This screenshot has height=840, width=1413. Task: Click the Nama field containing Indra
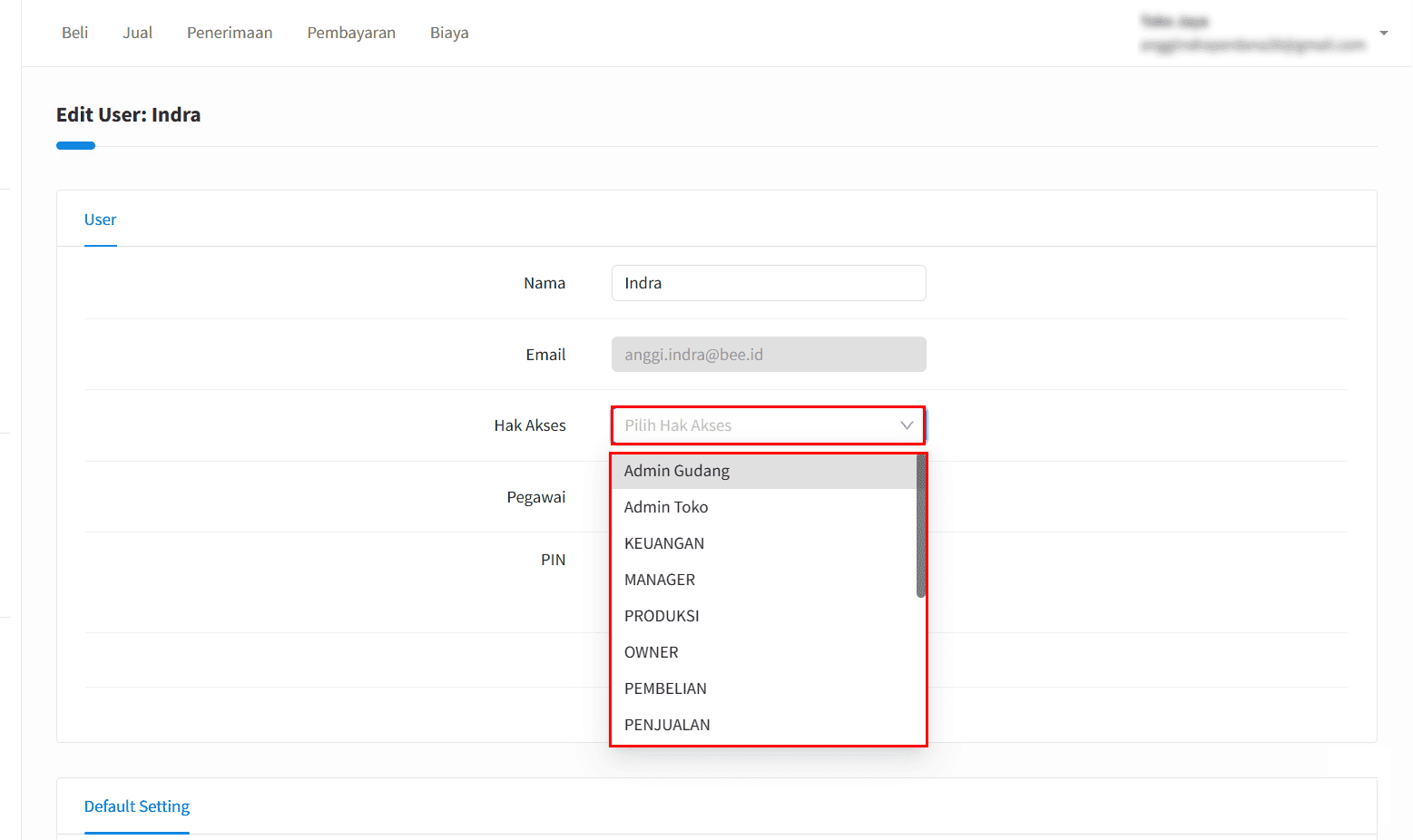(x=768, y=283)
